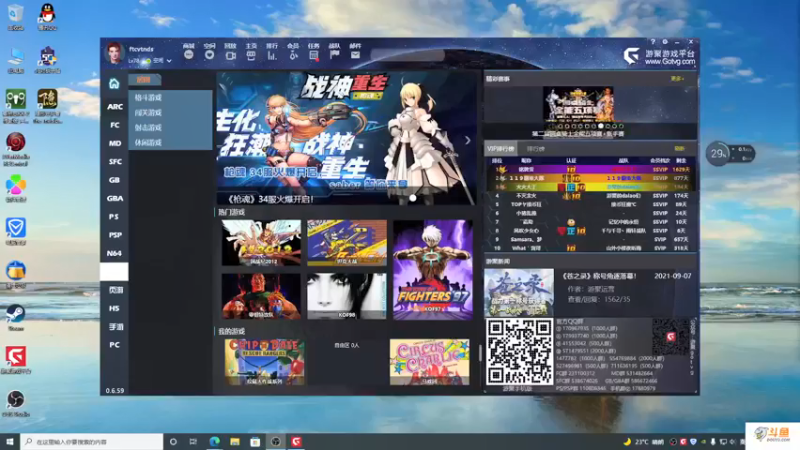Open the settings gear icon in title bar
Screen dimensions: 800x450
point(665,42)
